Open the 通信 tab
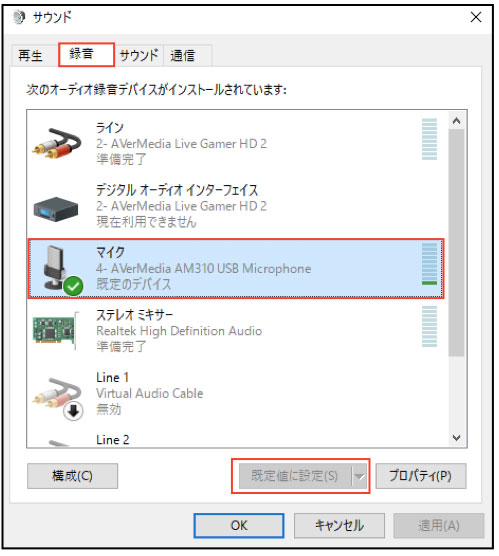The width and height of the screenshot is (499, 556). 183,56
